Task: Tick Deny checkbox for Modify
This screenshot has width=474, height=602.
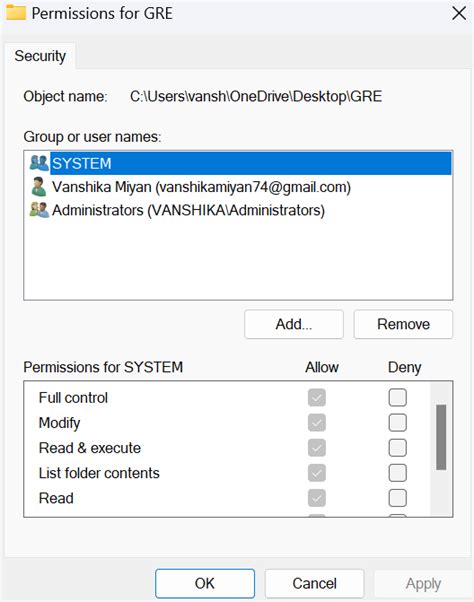Action: pyautogui.click(x=397, y=423)
